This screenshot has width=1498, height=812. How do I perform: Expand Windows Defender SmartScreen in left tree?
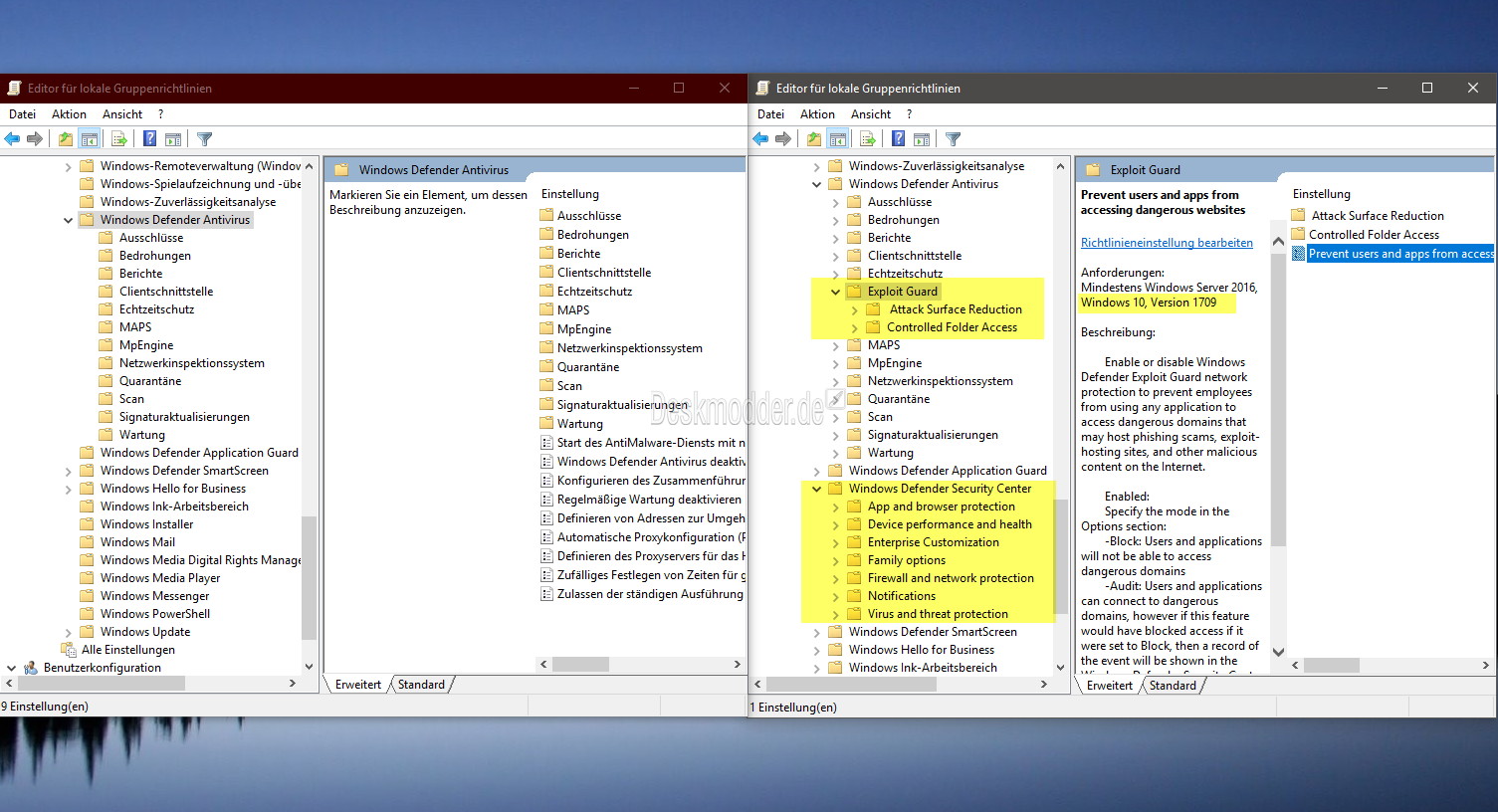point(68,471)
